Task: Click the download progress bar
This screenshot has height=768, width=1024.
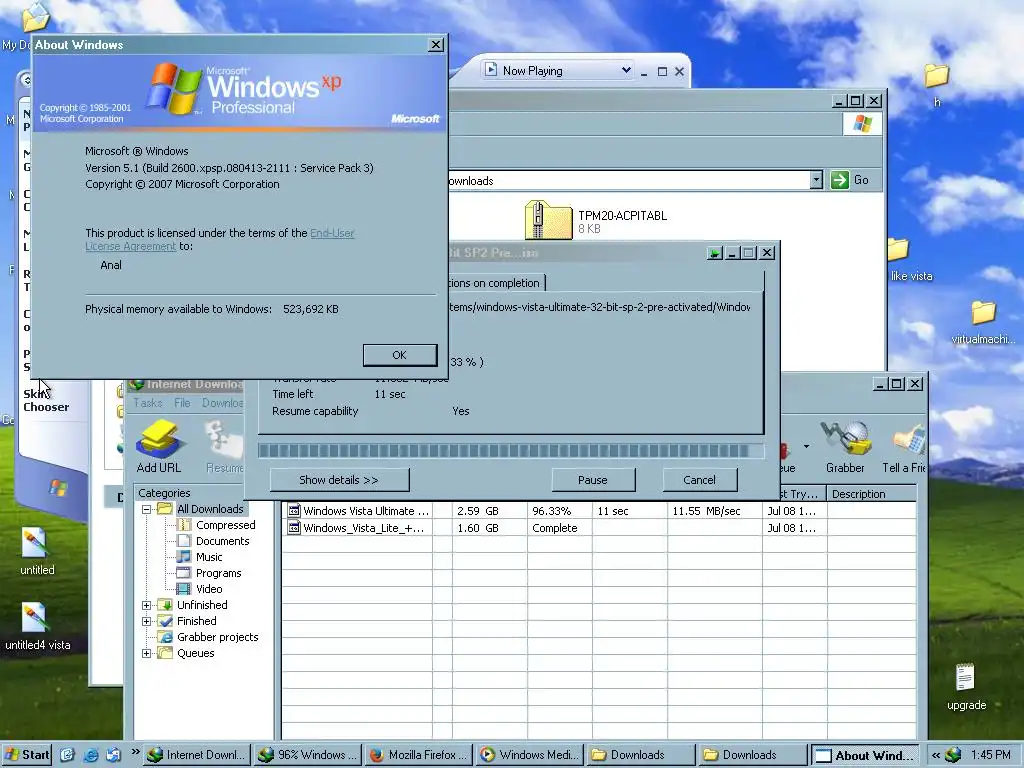Action: click(511, 451)
